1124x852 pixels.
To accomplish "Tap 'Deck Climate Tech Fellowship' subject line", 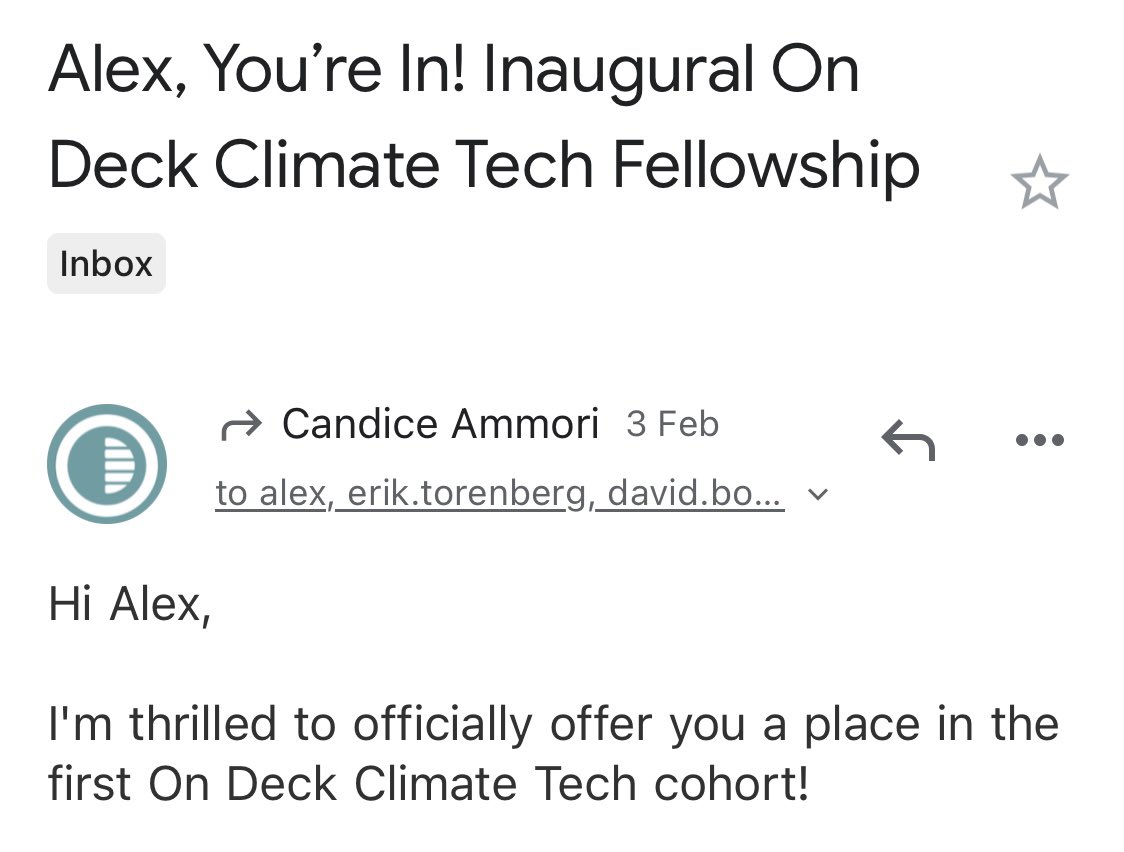I will [x=484, y=165].
